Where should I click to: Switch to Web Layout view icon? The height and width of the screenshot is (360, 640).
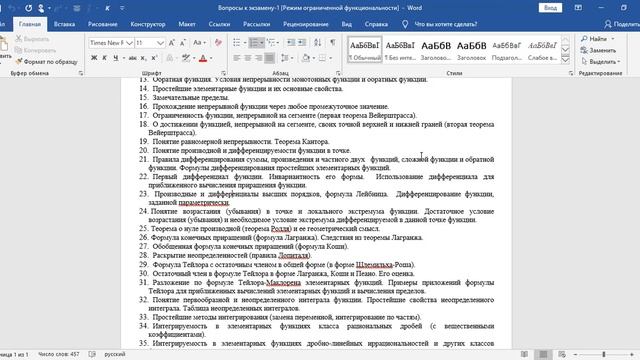[x=562, y=354]
